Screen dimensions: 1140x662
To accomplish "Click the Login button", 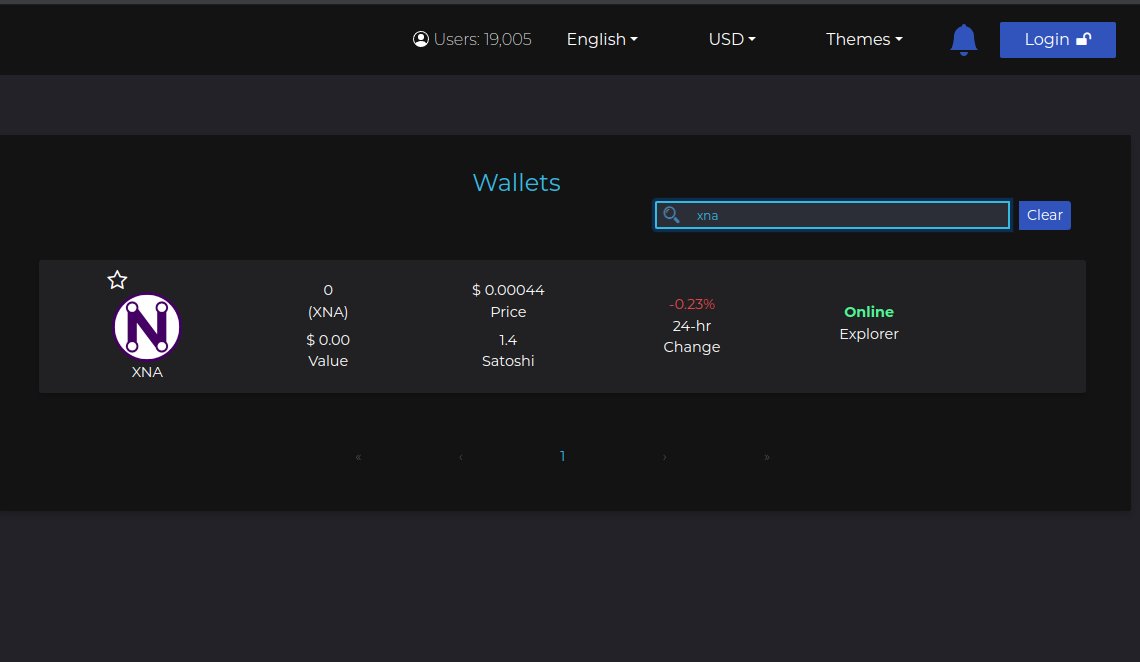I will coord(1057,40).
